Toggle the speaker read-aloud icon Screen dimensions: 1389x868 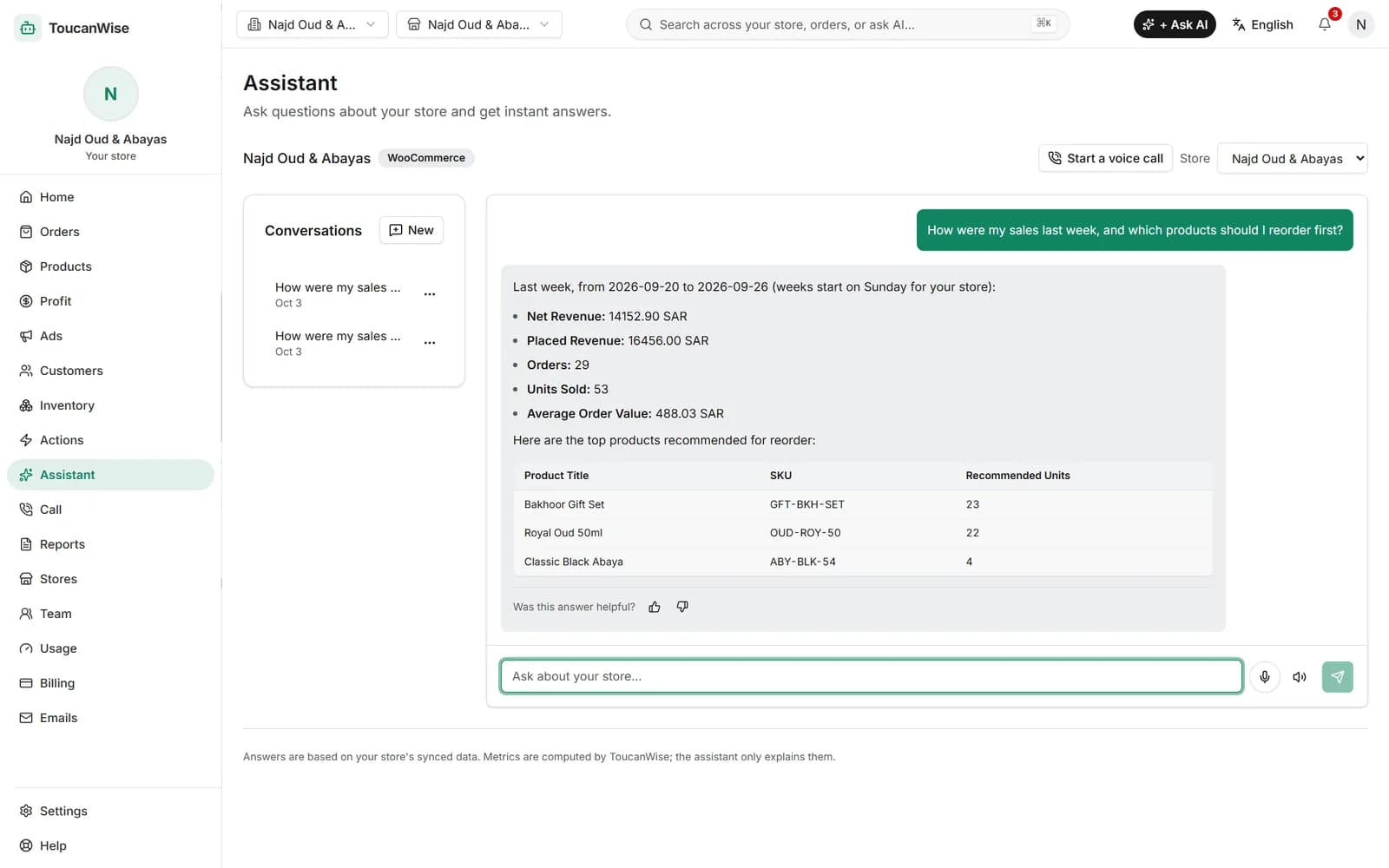coord(1300,677)
